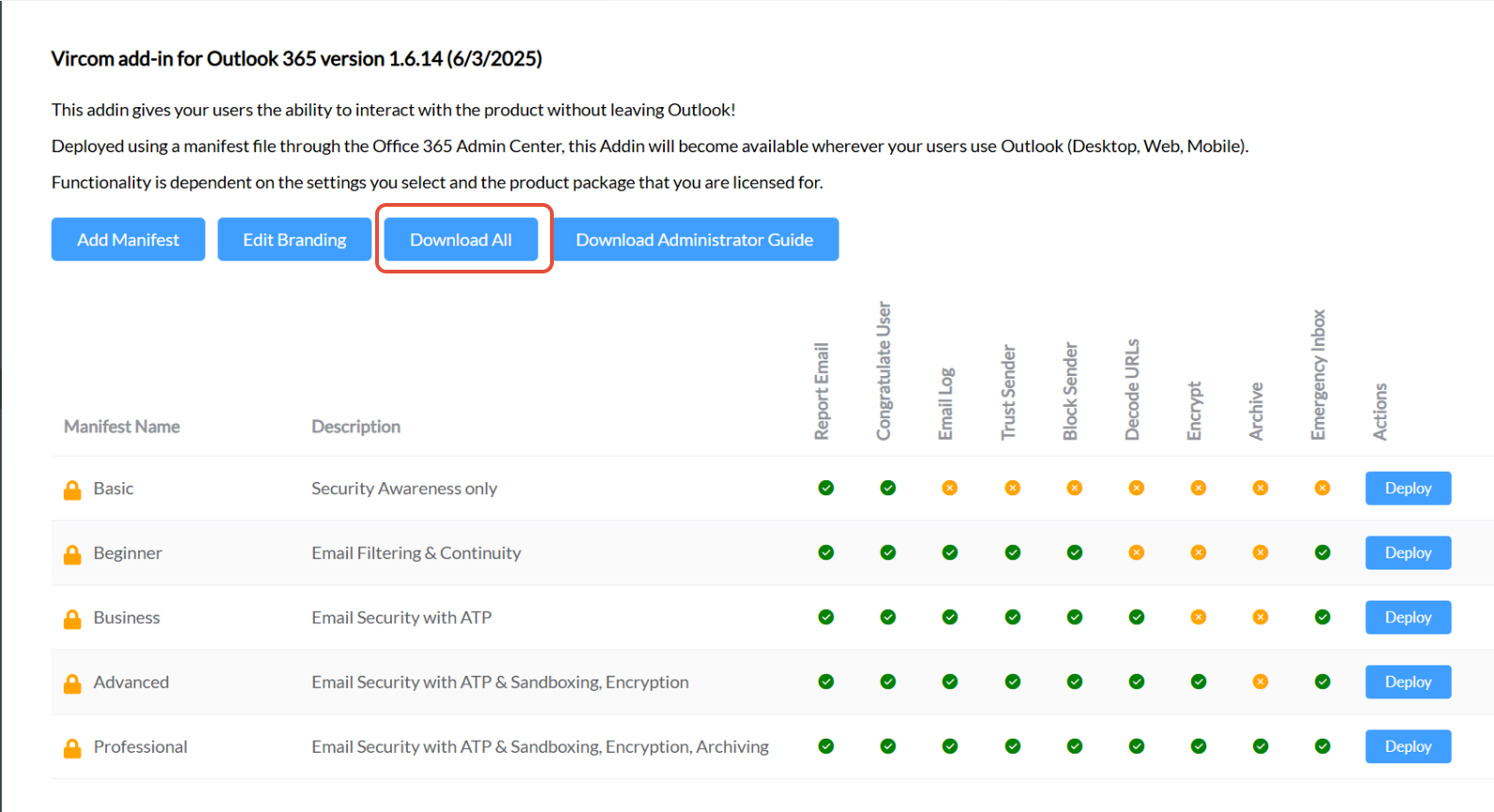Deploy the Professional manifest
This screenshot has height=812, width=1494.
pyautogui.click(x=1408, y=746)
